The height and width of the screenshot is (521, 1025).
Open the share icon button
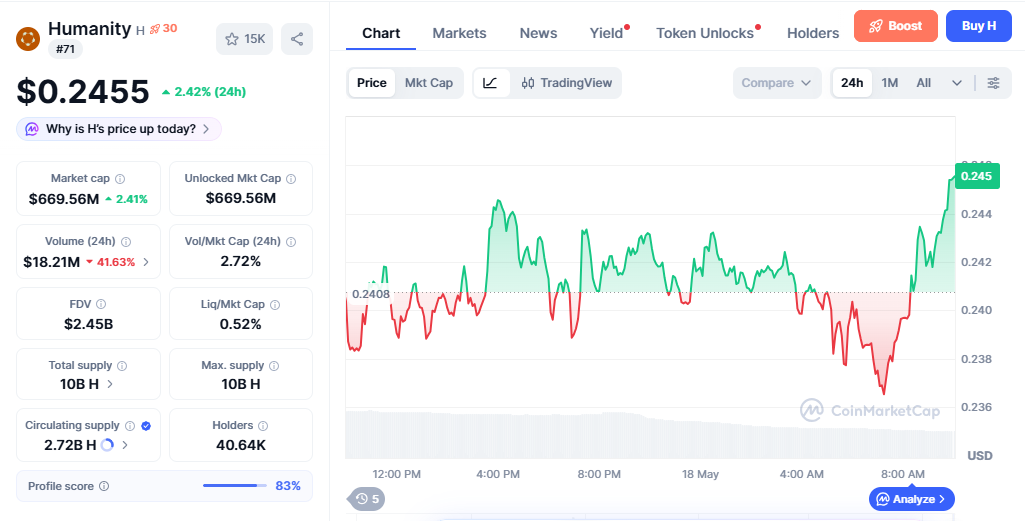pos(297,39)
